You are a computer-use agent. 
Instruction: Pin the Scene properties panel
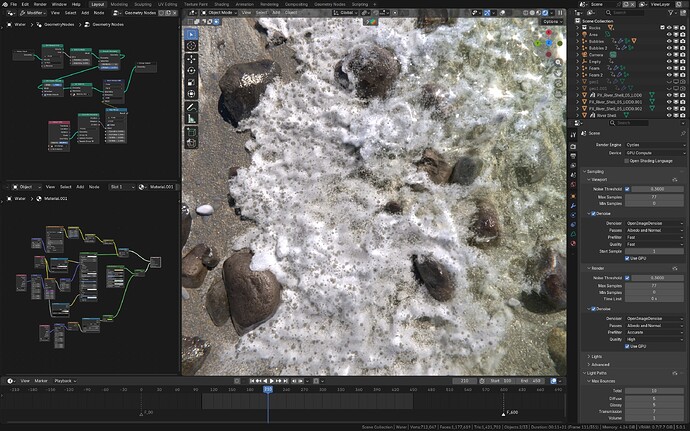(683, 133)
